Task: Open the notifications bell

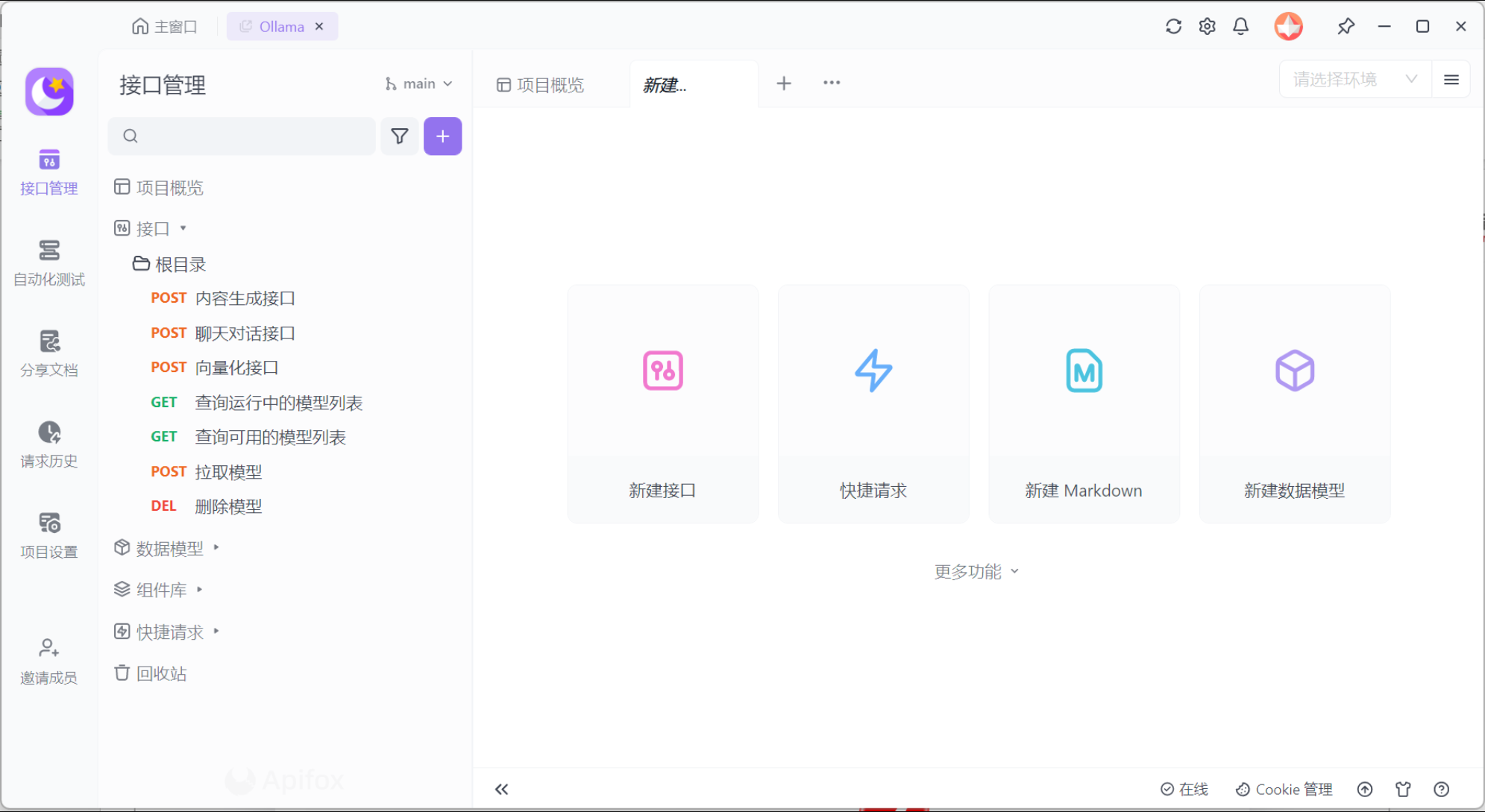Action: click(x=1241, y=27)
